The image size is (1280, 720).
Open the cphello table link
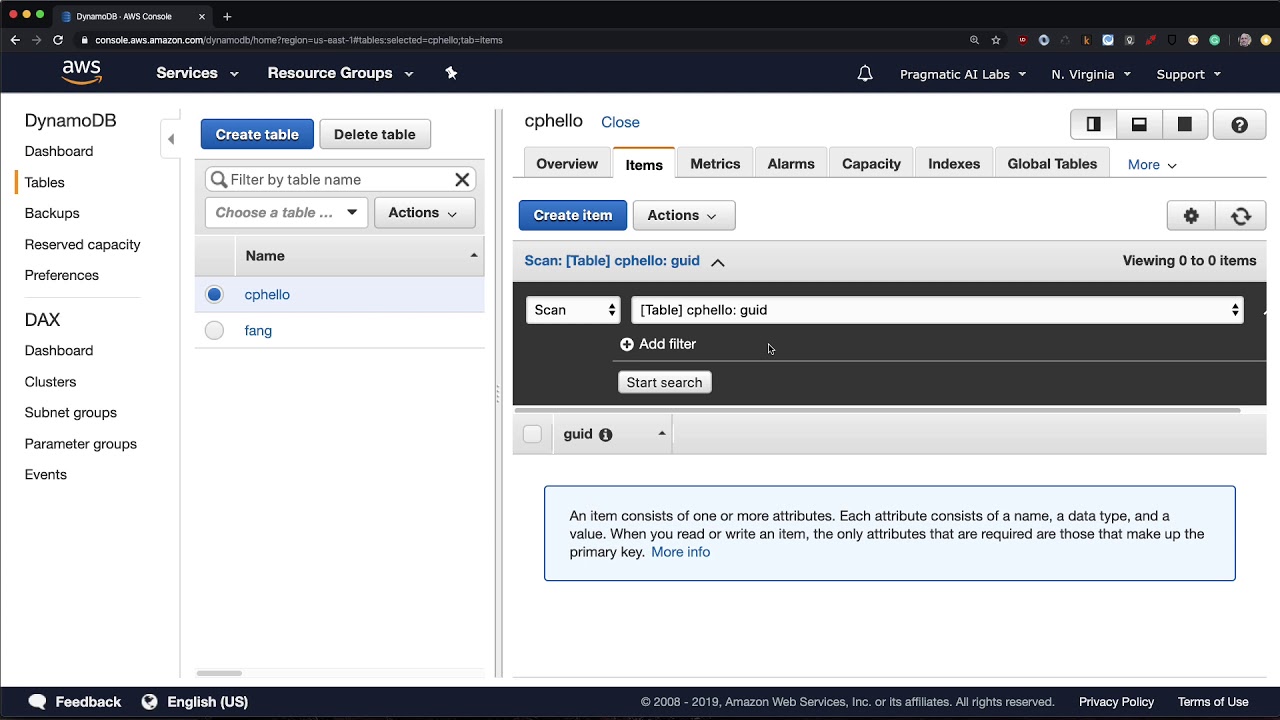[267, 295]
